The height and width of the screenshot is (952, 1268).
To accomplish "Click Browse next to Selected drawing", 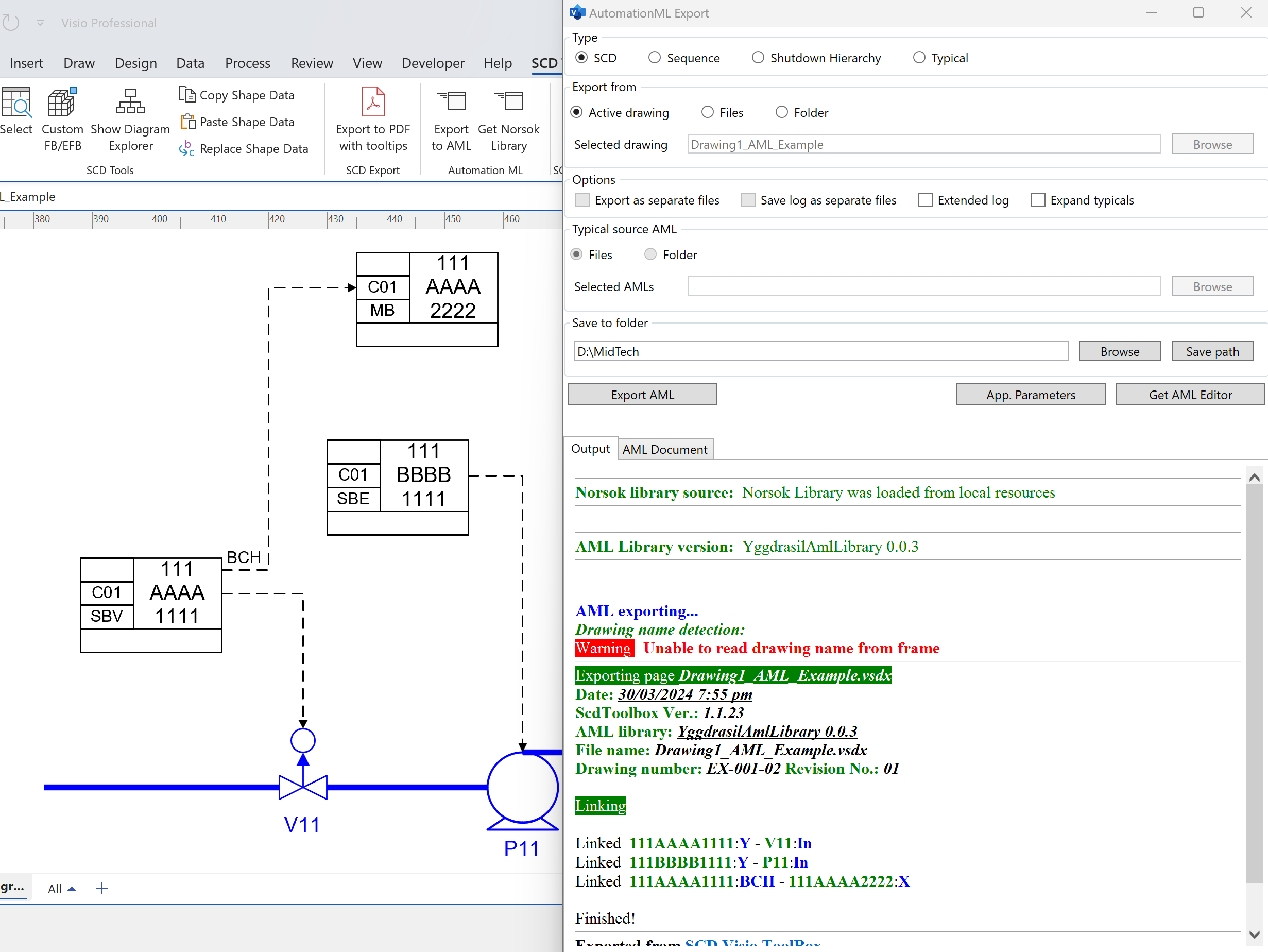I will click(1212, 145).
